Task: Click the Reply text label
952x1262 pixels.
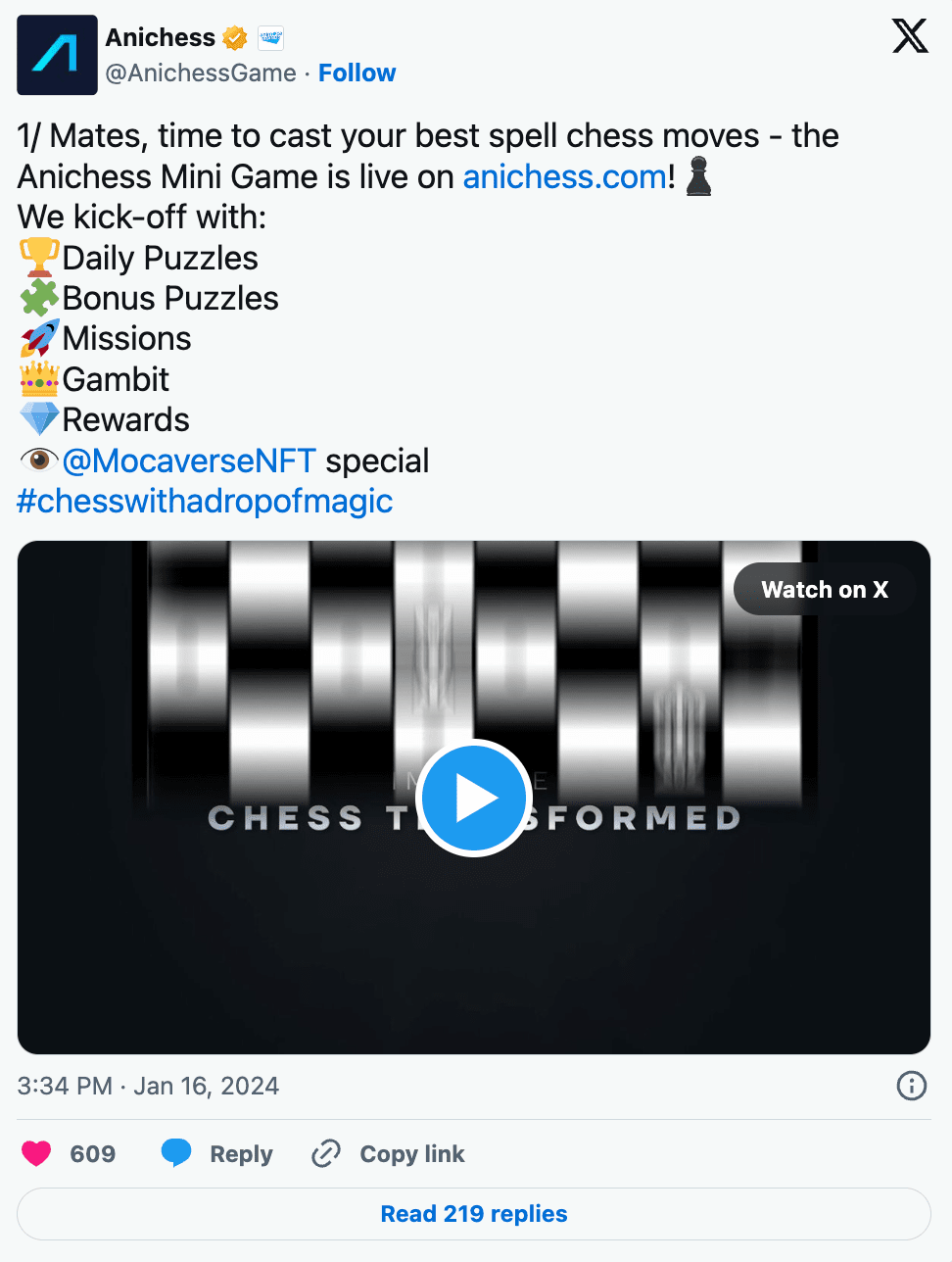Action: 241,1154
